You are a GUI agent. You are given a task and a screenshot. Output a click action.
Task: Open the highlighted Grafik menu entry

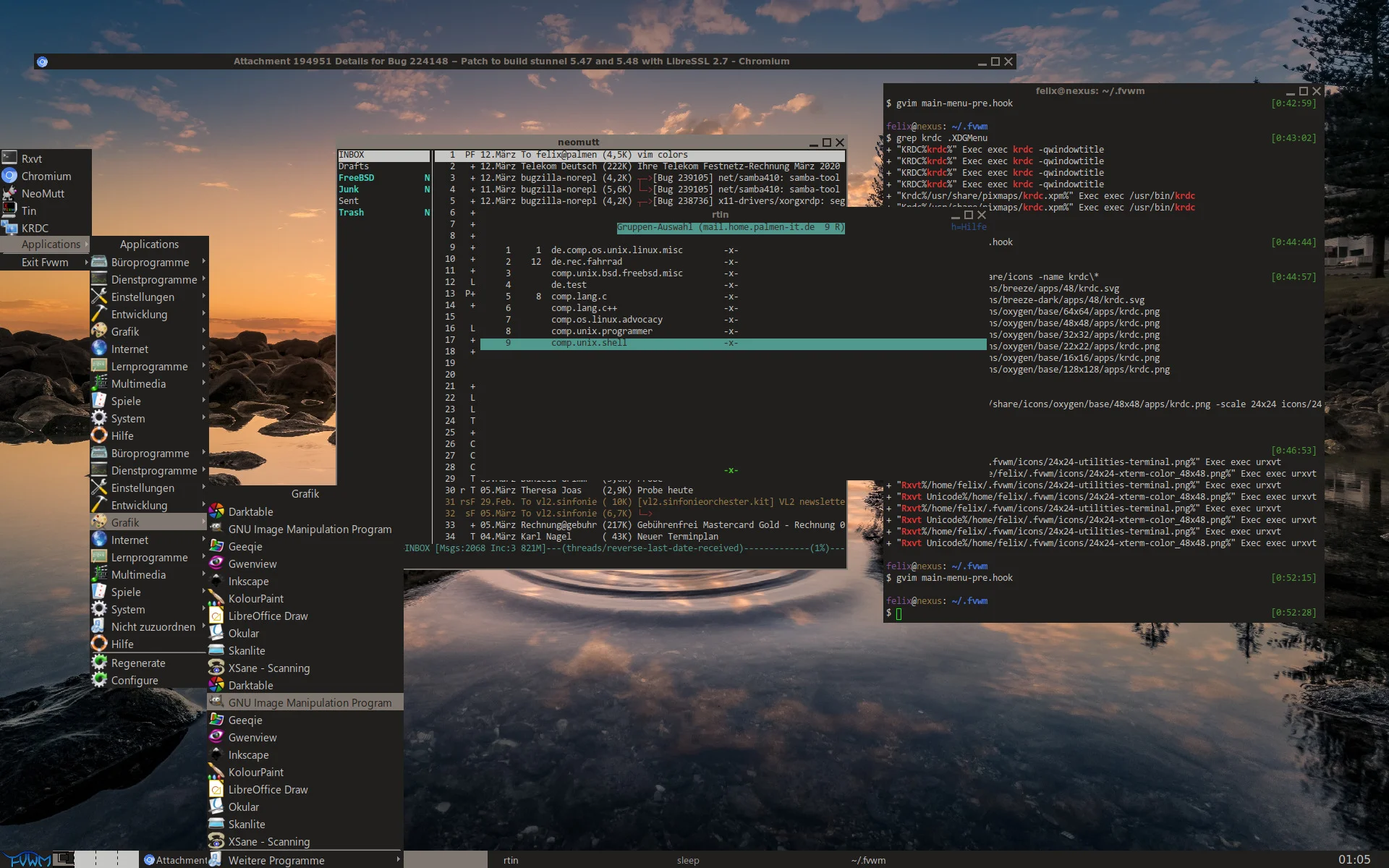coord(125,522)
